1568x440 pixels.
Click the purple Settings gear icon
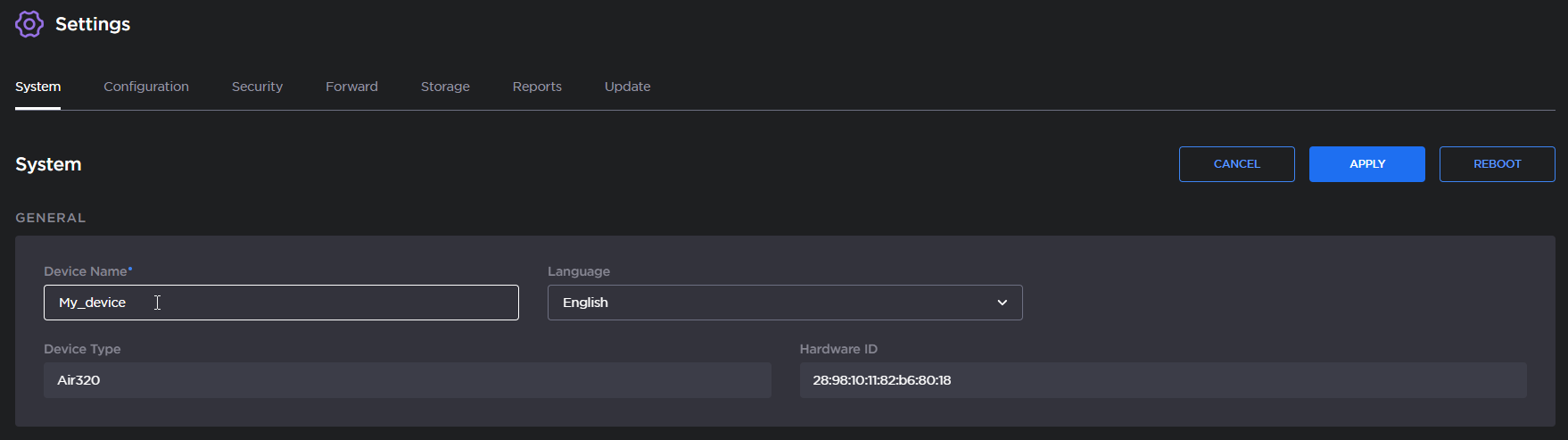pos(29,24)
